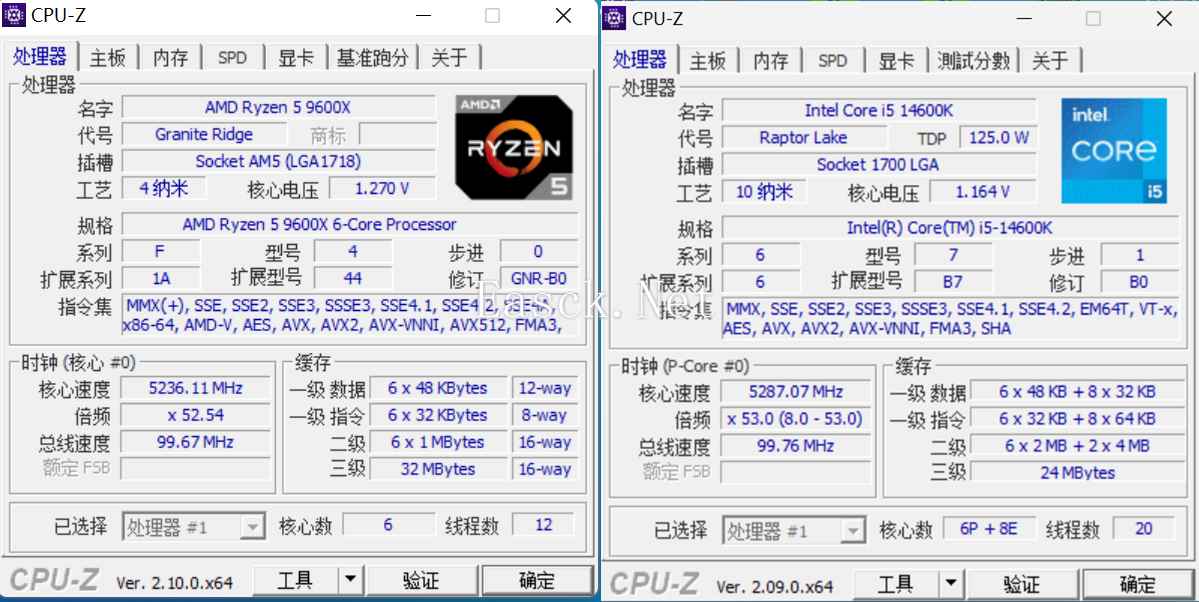Open the 内存 tab in the left window
The height and width of the screenshot is (602, 1199).
(170, 57)
